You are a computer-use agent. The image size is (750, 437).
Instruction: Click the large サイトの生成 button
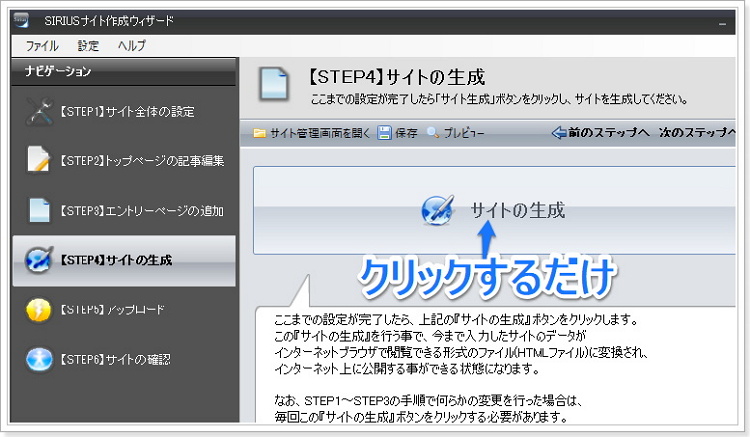tap(494, 210)
